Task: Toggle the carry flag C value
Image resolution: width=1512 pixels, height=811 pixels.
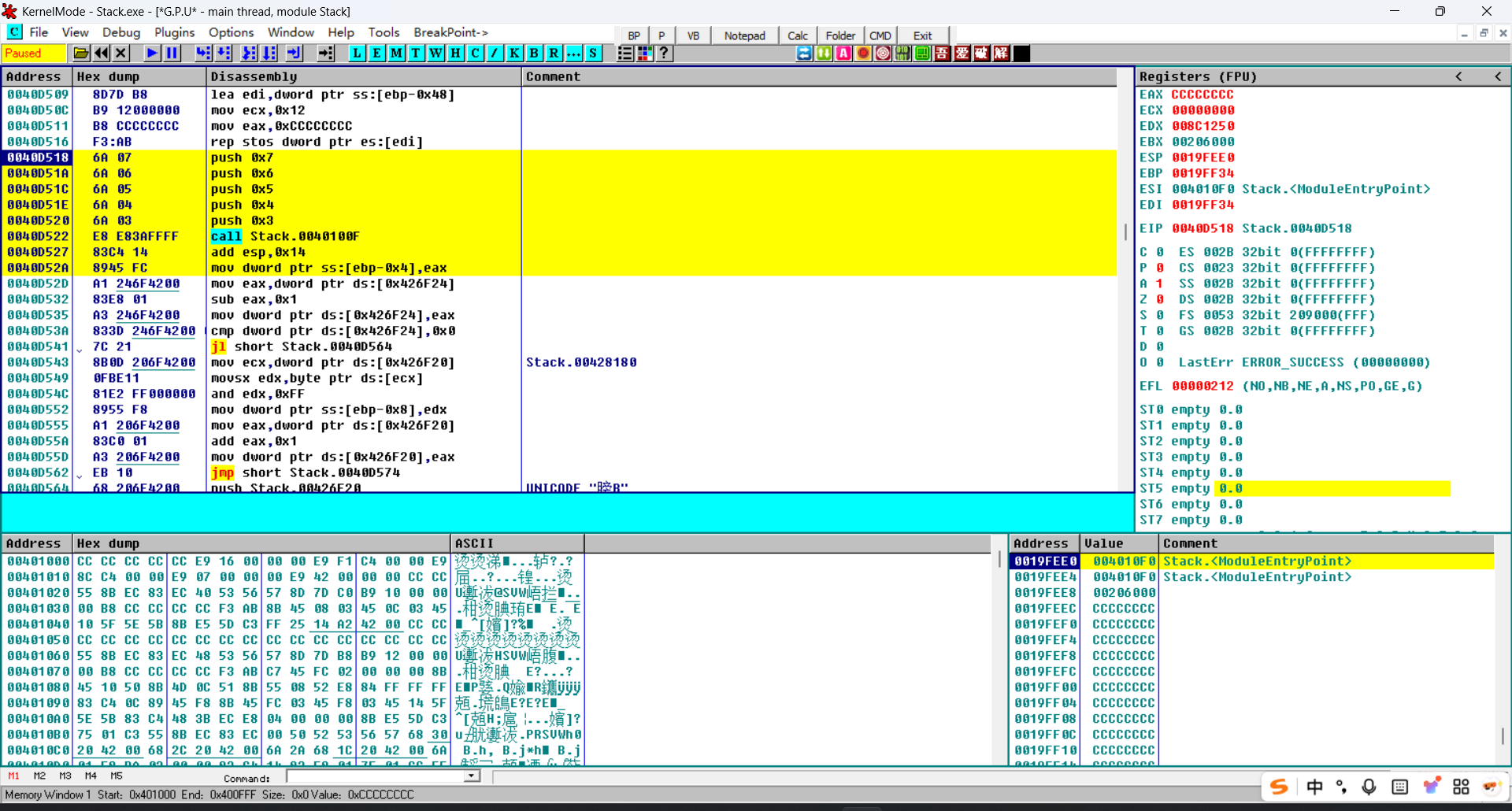Action: [x=1159, y=253]
